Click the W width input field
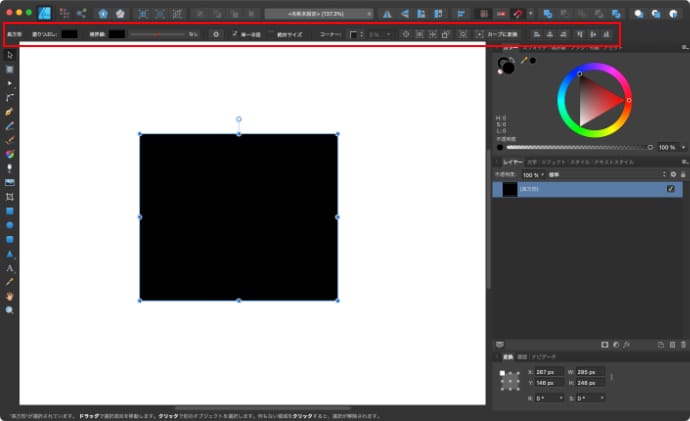Screen dimensions: 690x421 587,372
